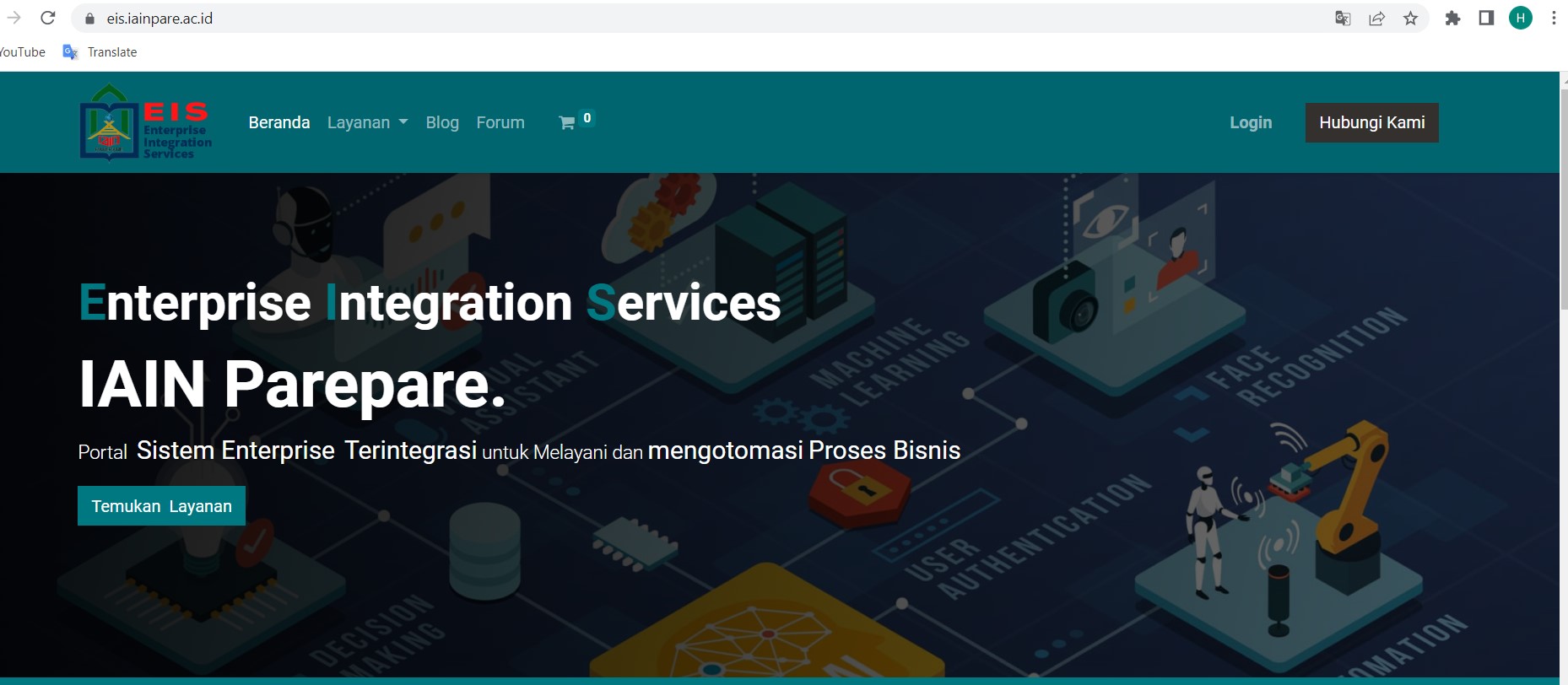1568x685 pixels.
Task: Open the H profile avatar
Action: (x=1521, y=18)
